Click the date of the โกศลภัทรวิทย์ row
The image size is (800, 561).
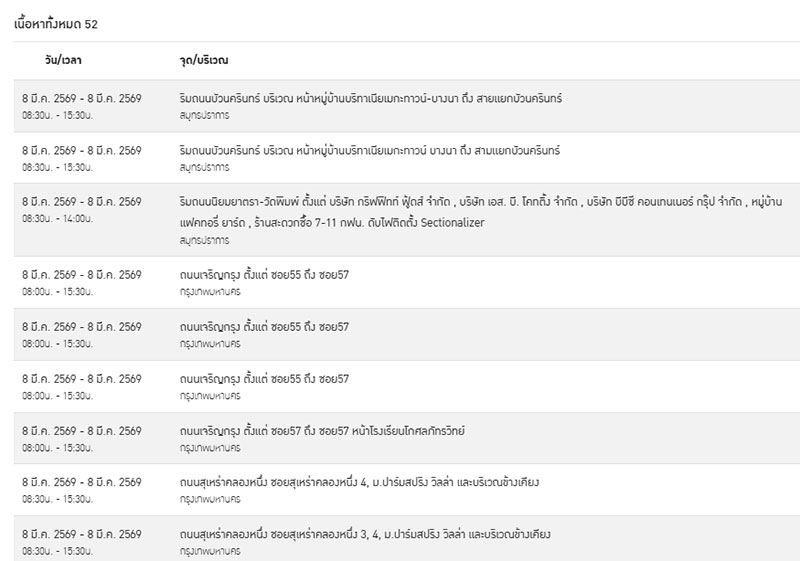[82, 430]
